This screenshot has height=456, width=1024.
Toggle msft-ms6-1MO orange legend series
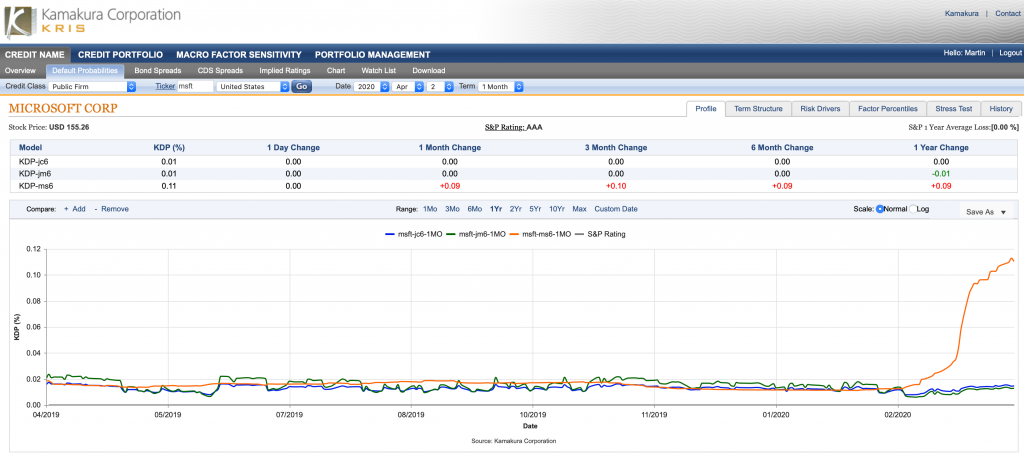[x=541, y=233]
